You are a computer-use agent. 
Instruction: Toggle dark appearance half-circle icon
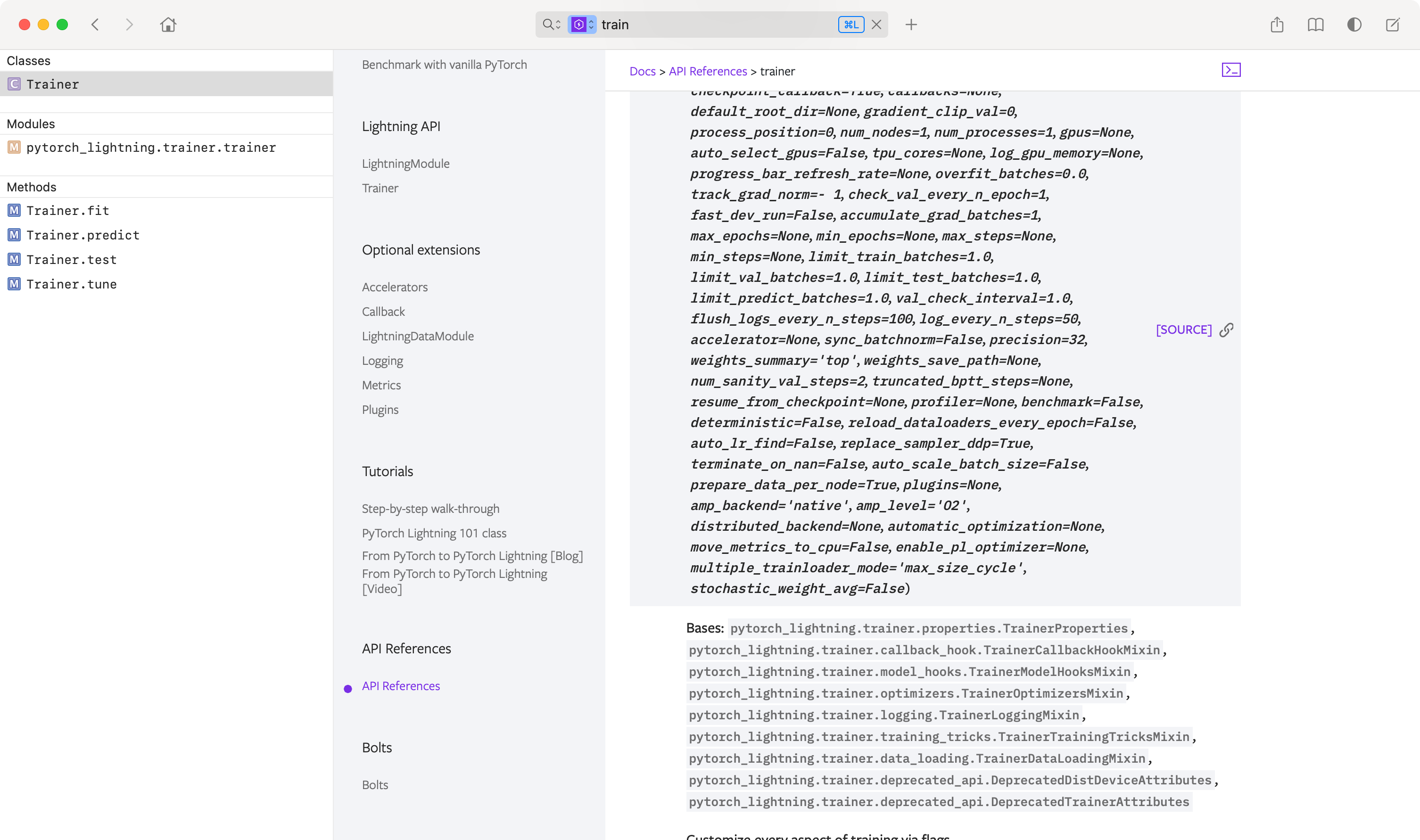coord(1354,25)
